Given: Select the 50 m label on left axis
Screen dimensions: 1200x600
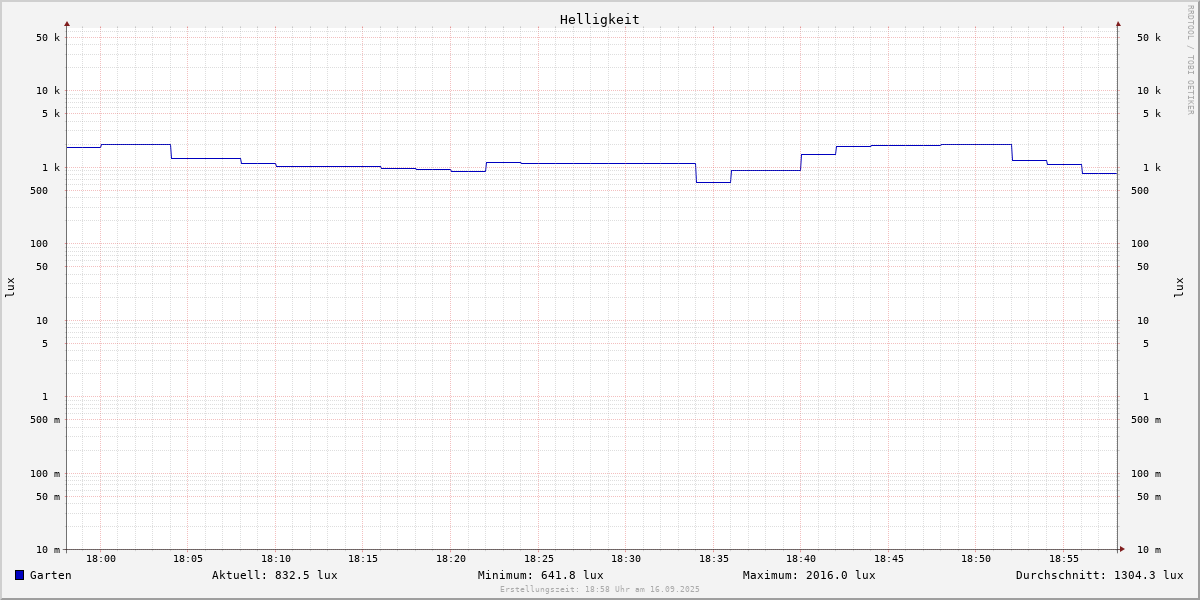Looking at the screenshot, I should (48, 497).
